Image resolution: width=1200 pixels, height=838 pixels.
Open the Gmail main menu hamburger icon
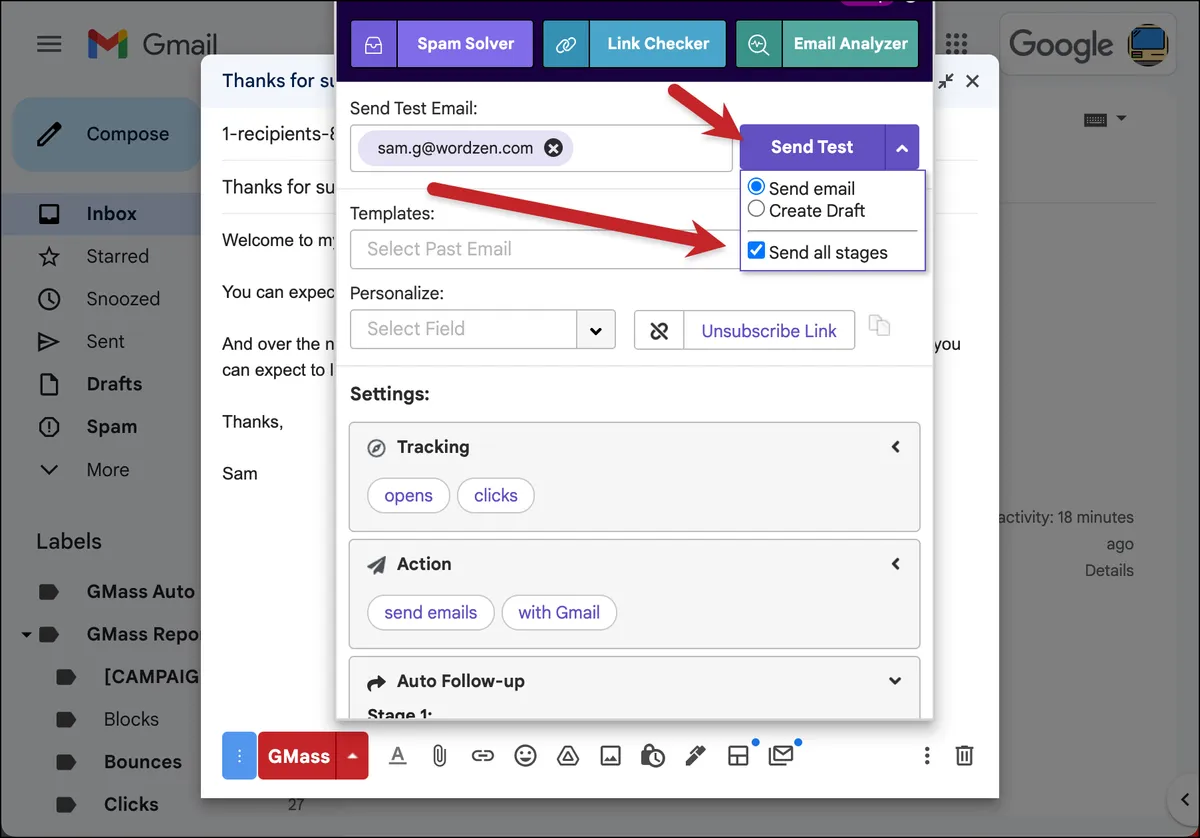pyautogui.click(x=49, y=44)
